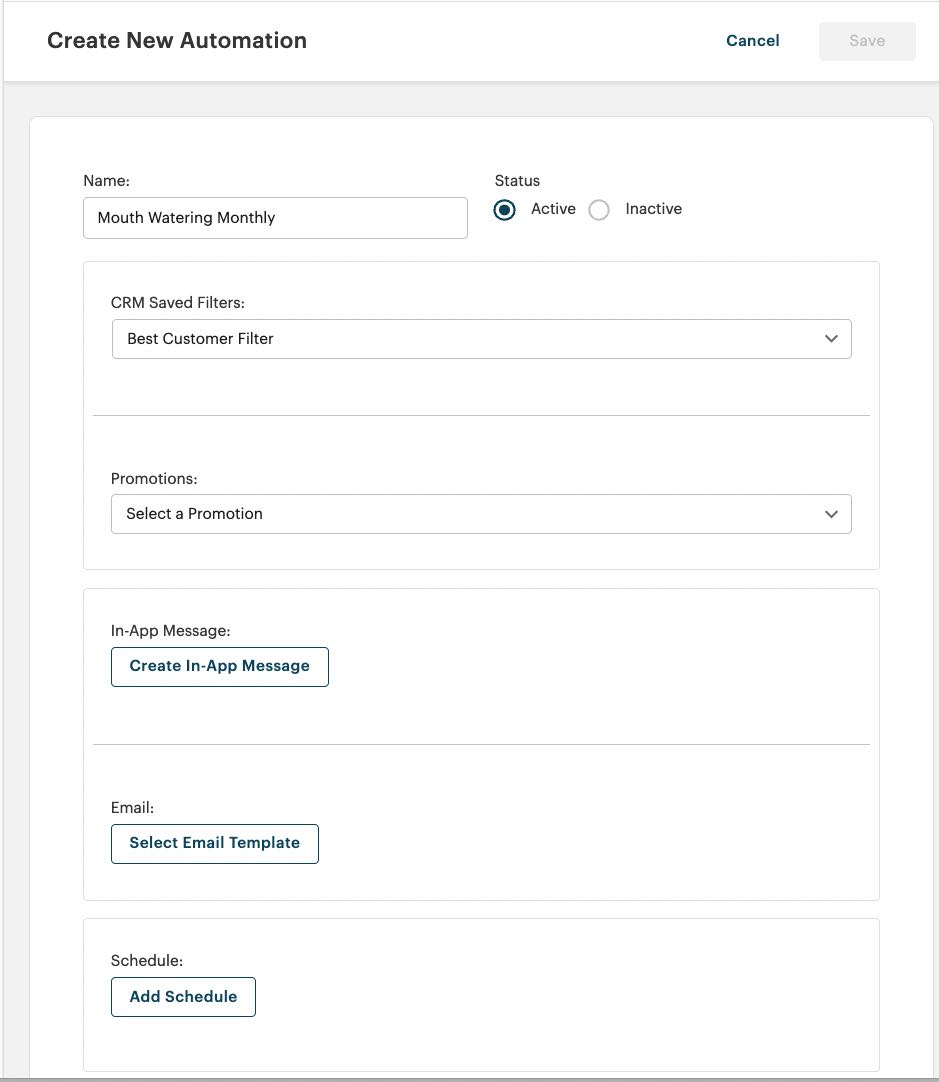Set automation status to Inactive
The height and width of the screenshot is (1082, 939).
click(x=599, y=209)
